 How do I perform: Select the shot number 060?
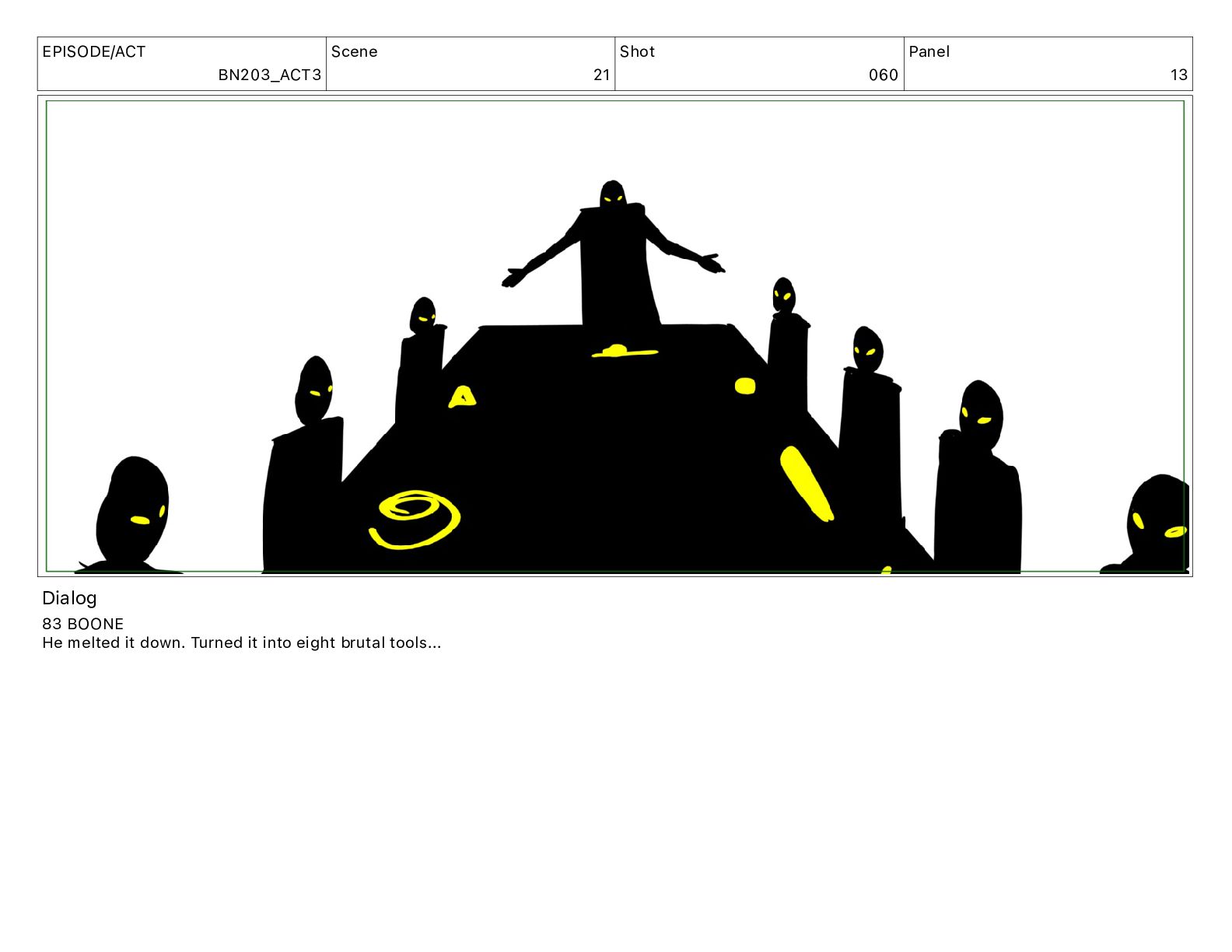point(883,75)
